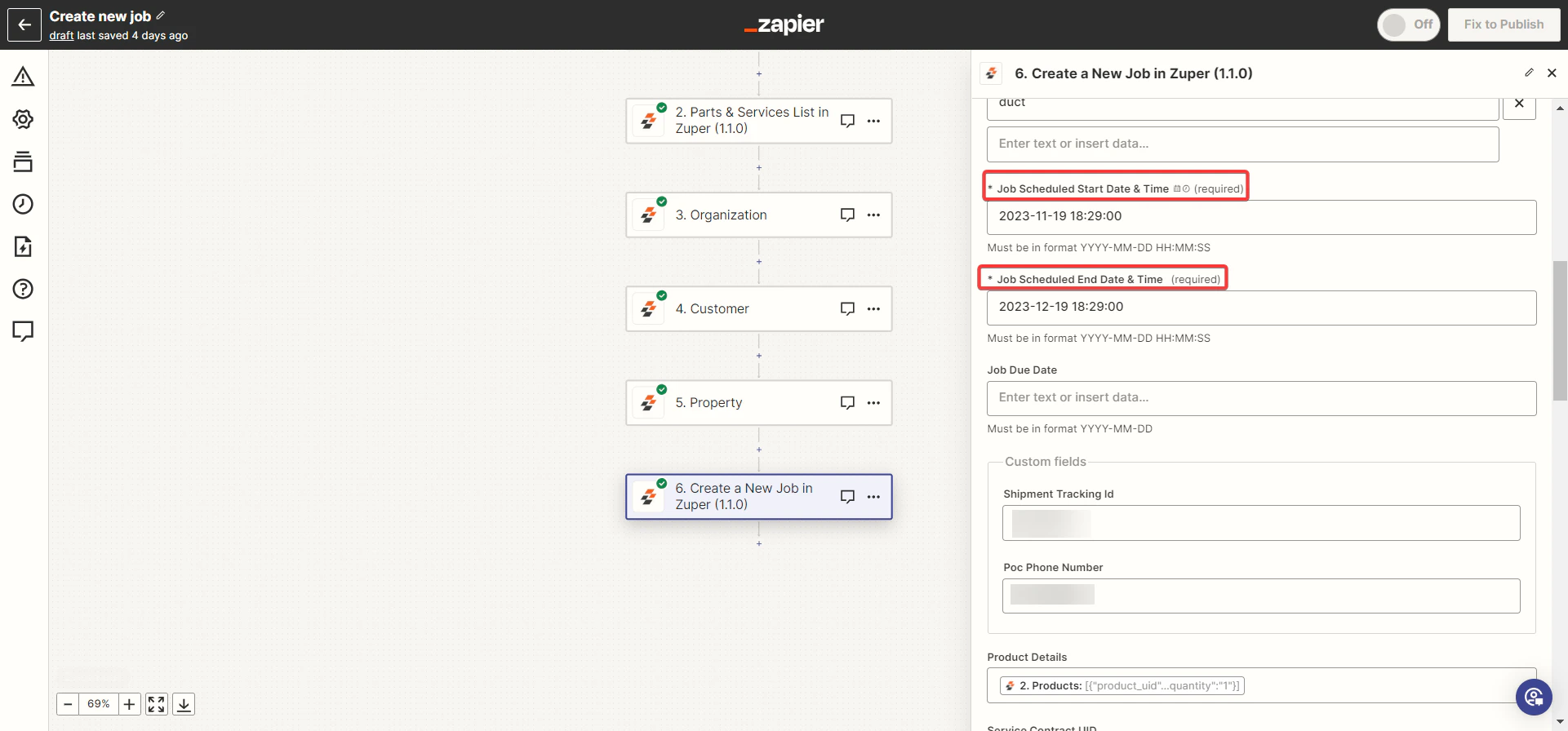
Task: Open the Zap details bolt-page icon
Action: [23, 246]
